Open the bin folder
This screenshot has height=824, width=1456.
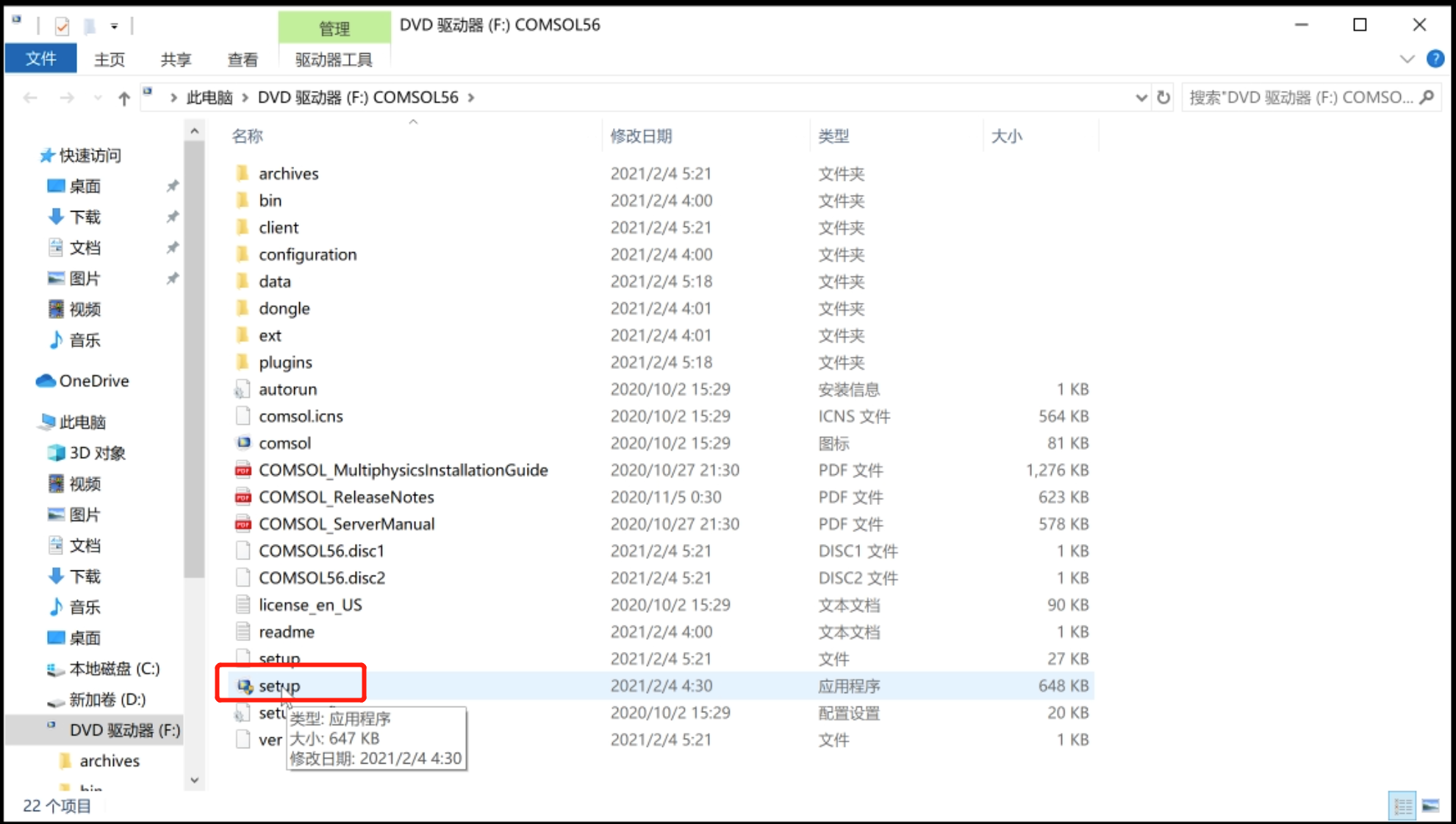click(x=270, y=201)
